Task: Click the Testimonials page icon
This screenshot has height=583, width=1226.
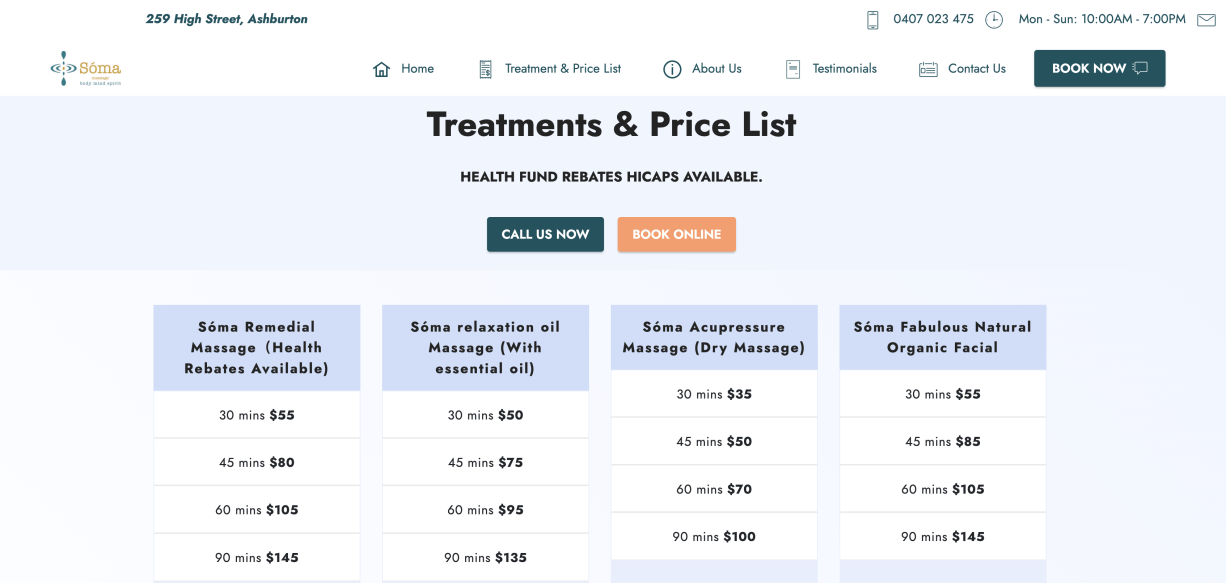Action: point(793,69)
